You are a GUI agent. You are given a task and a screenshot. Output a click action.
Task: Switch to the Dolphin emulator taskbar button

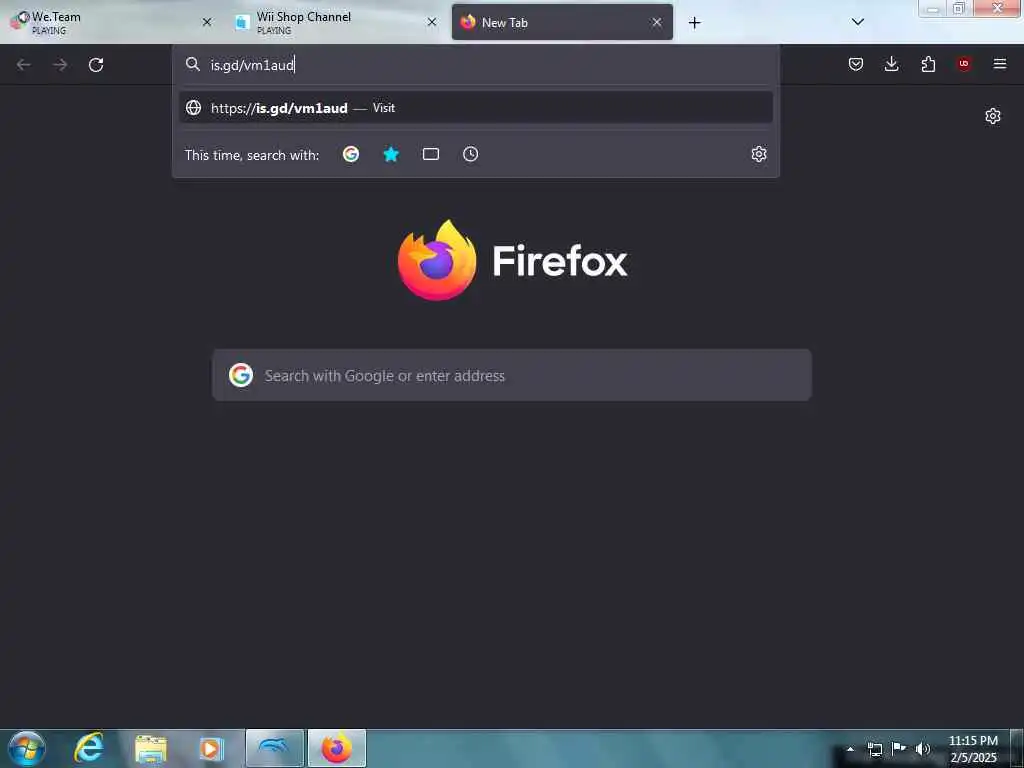point(275,748)
